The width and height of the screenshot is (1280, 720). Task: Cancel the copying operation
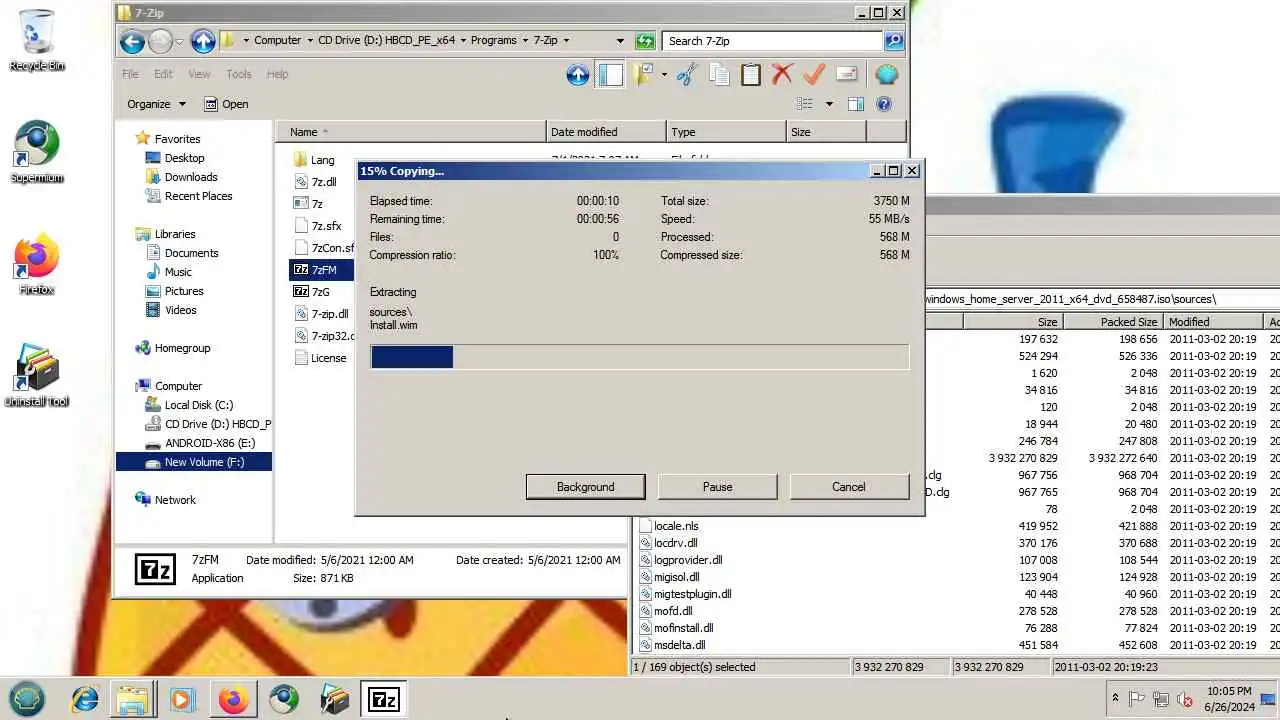point(849,487)
